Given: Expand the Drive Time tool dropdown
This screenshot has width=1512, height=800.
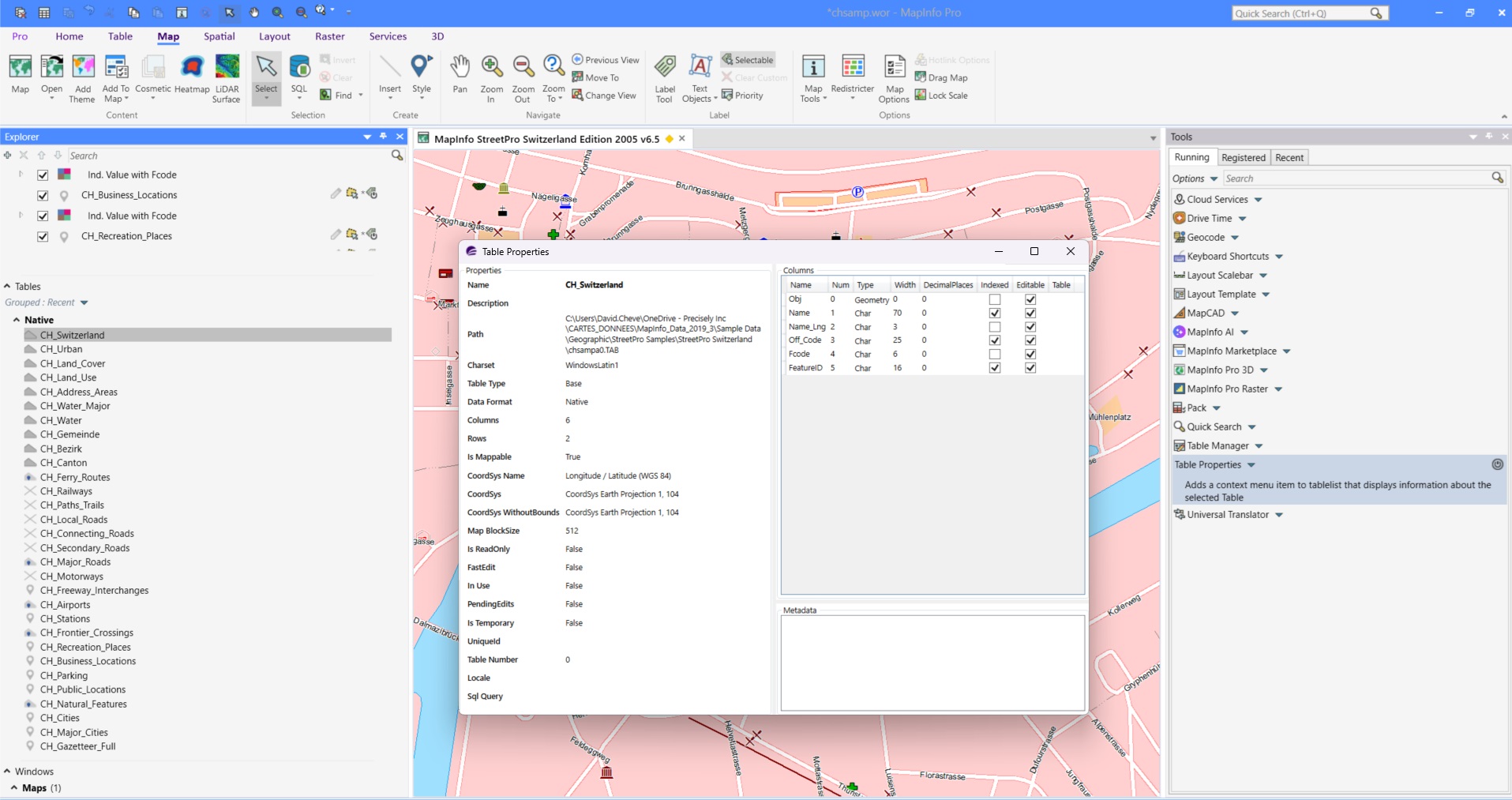Looking at the screenshot, I should pos(1242,219).
